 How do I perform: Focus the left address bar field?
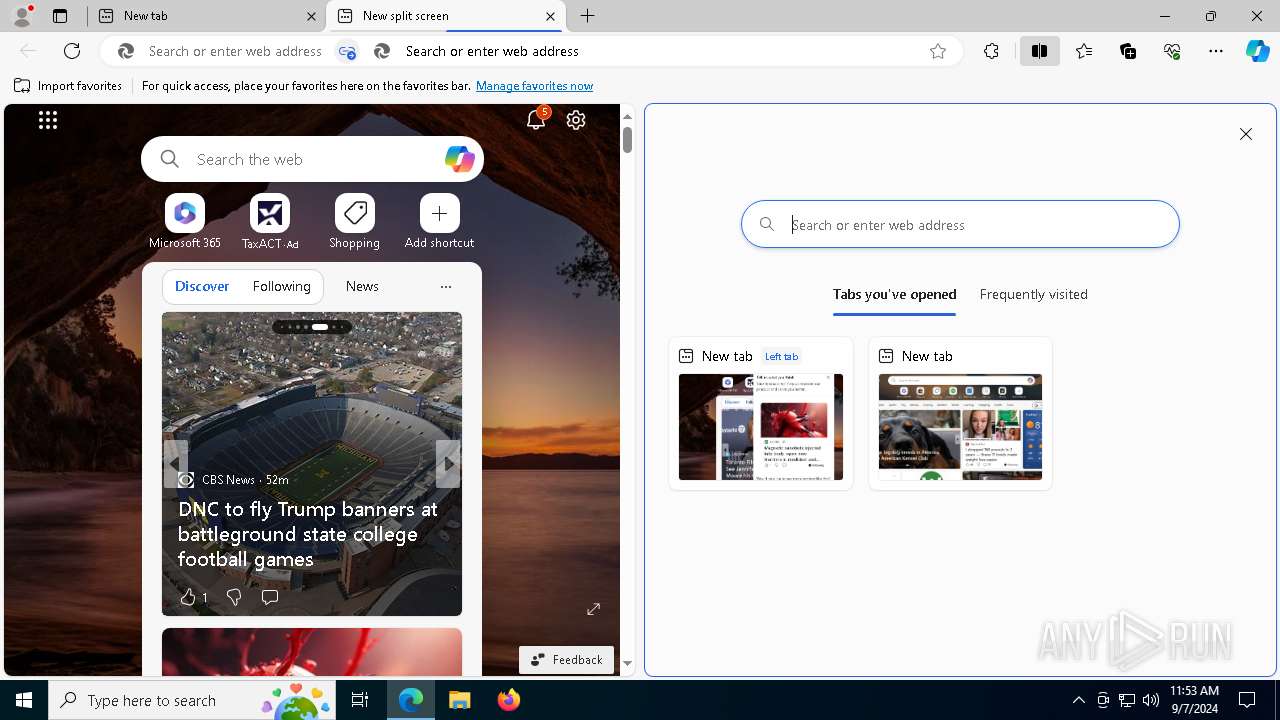coord(235,51)
